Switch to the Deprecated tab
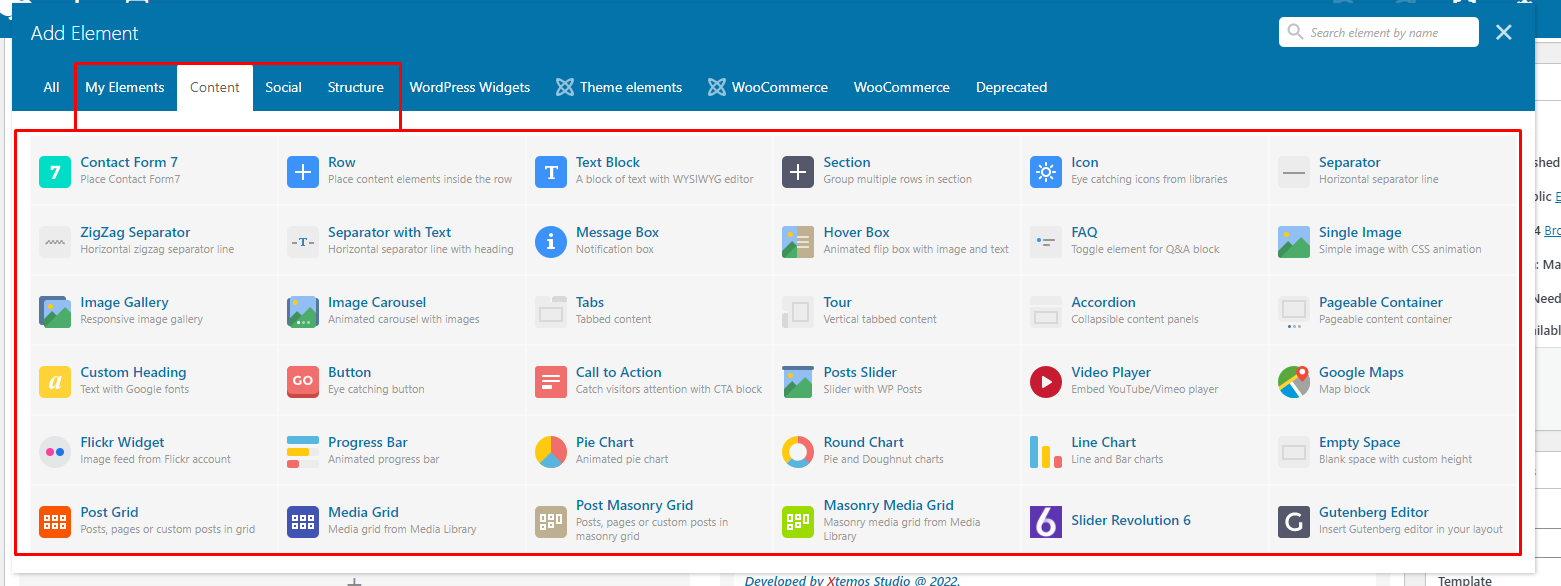This screenshot has width=1561, height=586. coord(1012,87)
